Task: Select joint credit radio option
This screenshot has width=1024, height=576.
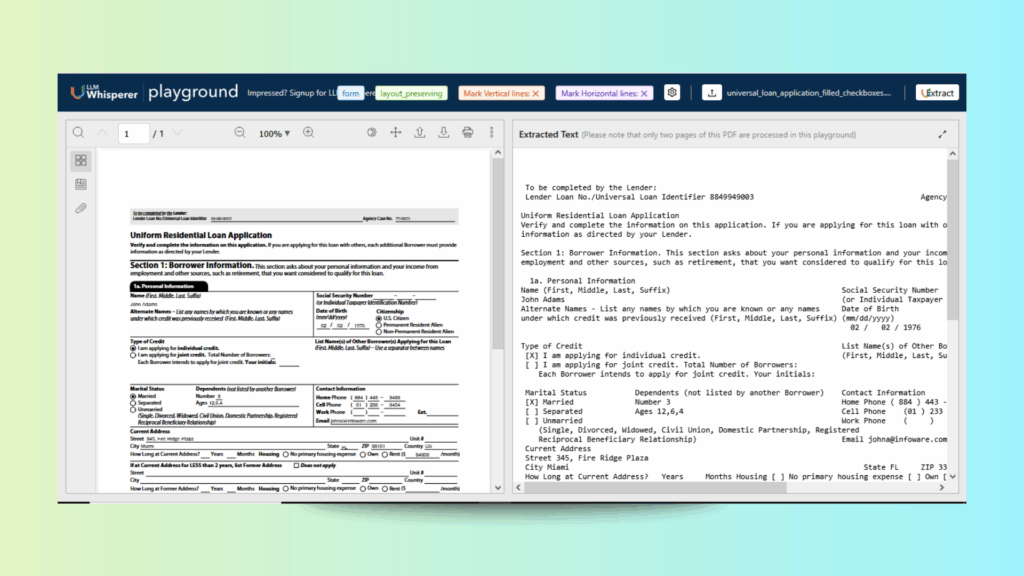Action: coord(134,355)
